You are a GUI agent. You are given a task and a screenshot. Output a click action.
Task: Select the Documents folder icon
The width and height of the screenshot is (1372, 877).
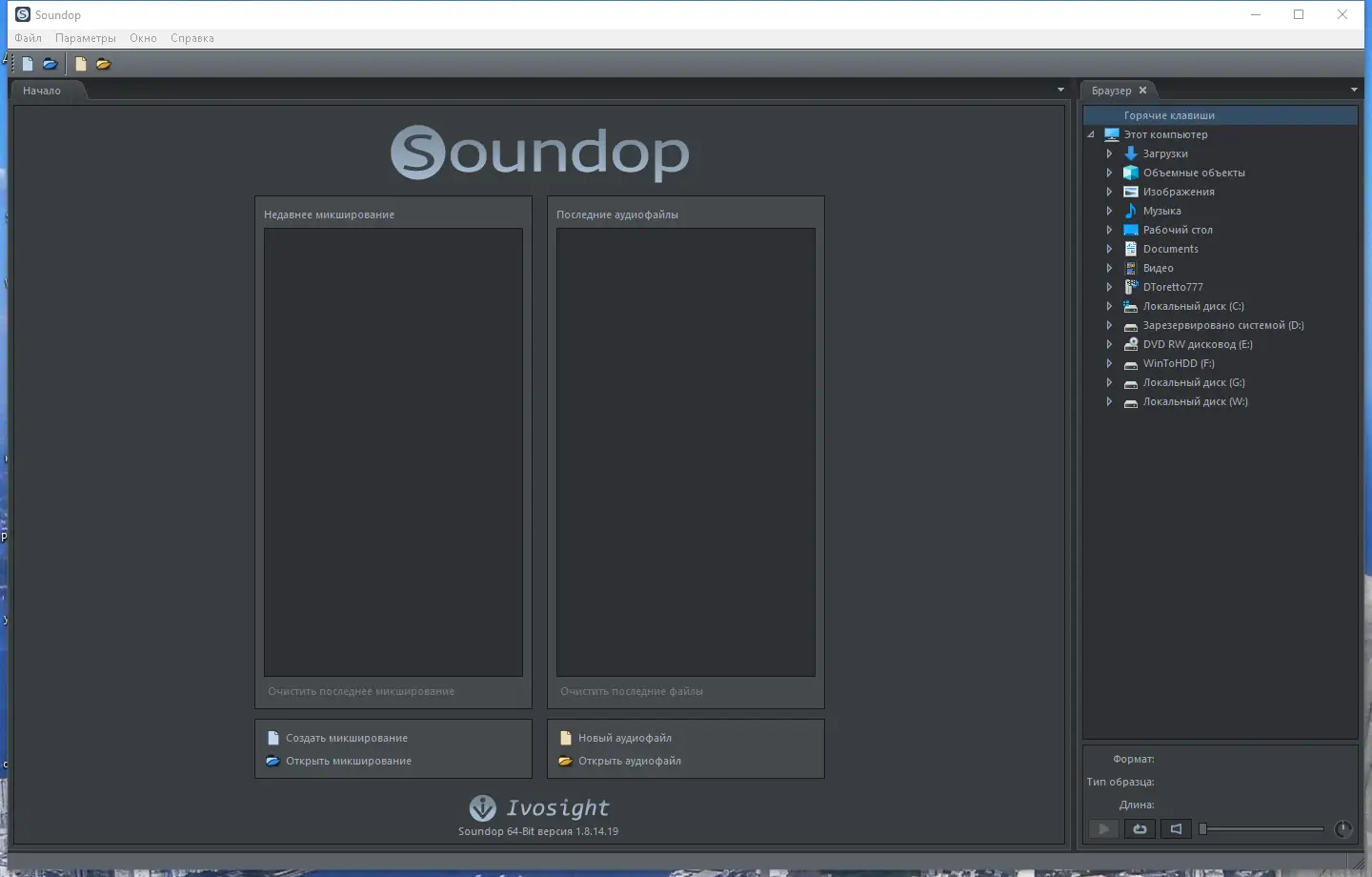[1131, 249]
